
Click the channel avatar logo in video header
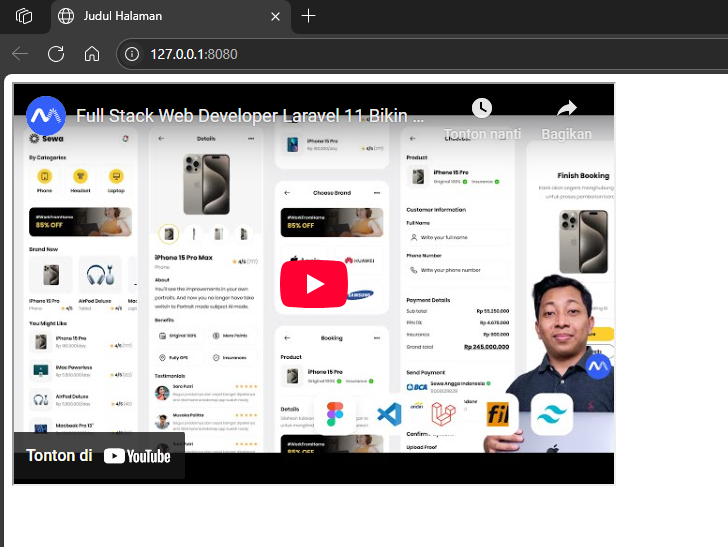pyautogui.click(x=46, y=116)
